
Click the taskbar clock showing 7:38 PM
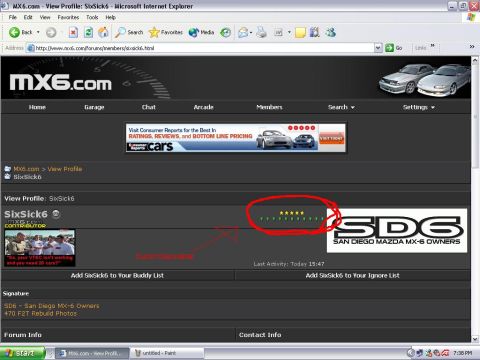point(462,353)
